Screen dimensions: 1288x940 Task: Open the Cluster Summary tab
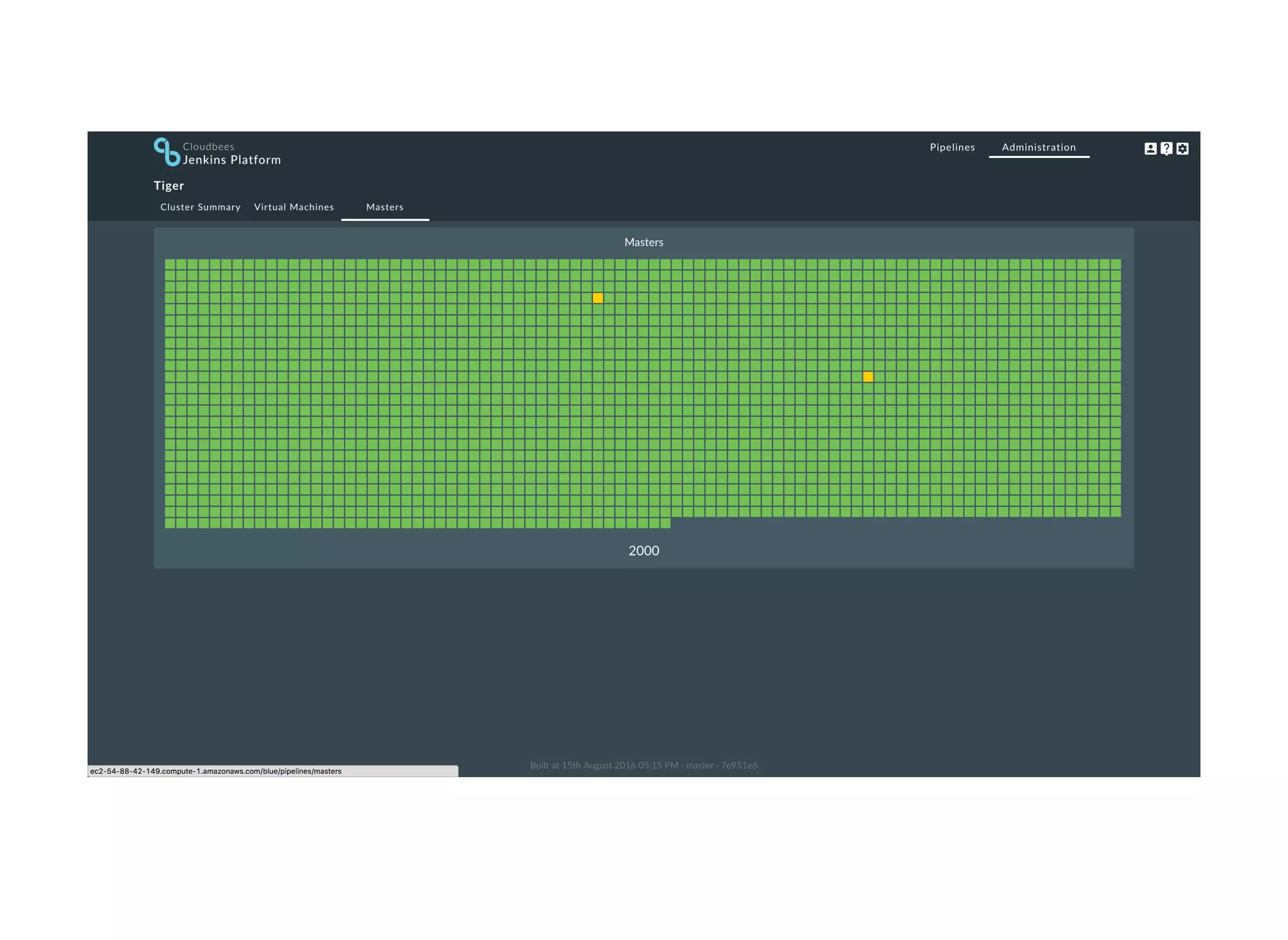click(200, 207)
